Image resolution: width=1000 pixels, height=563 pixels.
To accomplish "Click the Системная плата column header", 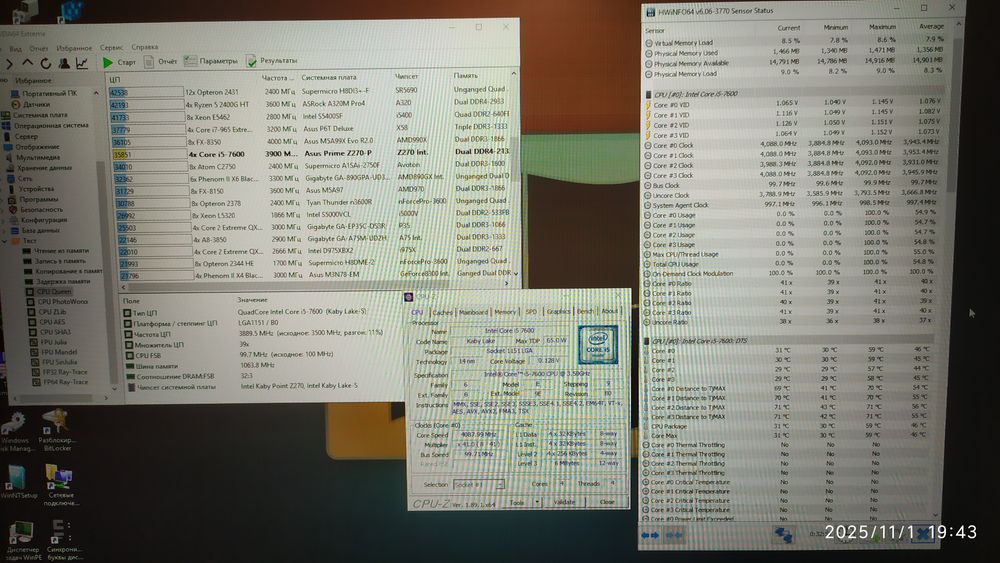I will tap(328, 77).
